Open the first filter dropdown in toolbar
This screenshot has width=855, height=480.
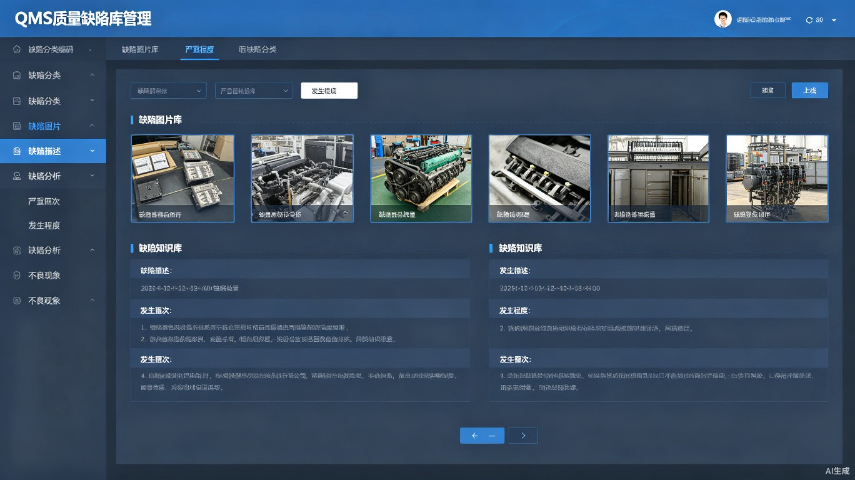click(x=168, y=91)
